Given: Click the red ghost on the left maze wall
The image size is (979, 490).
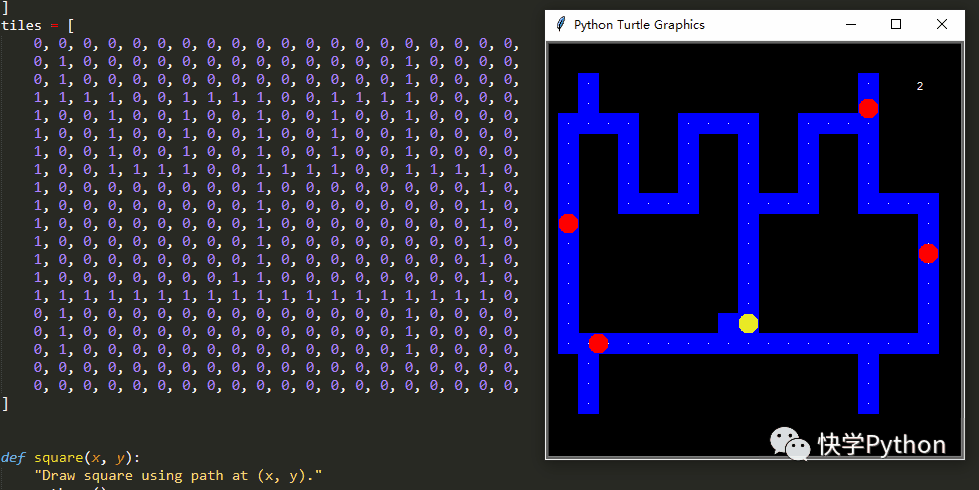Looking at the screenshot, I should point(568,223).
